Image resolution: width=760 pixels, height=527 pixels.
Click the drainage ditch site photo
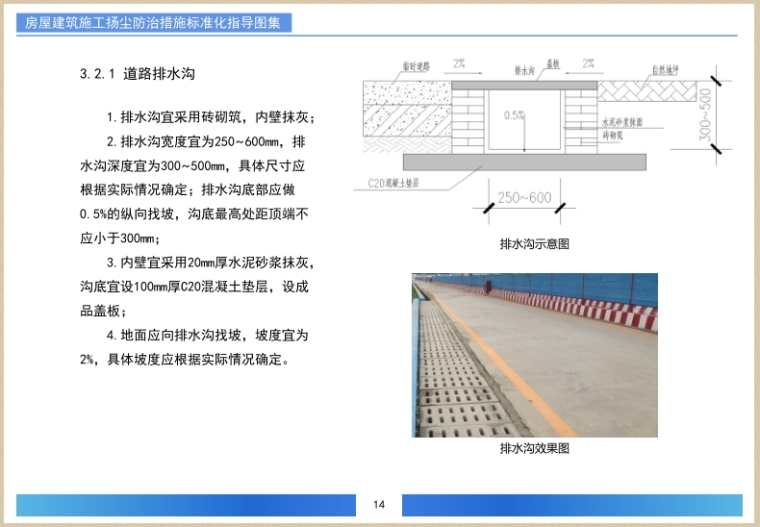[x=534, y=355]
